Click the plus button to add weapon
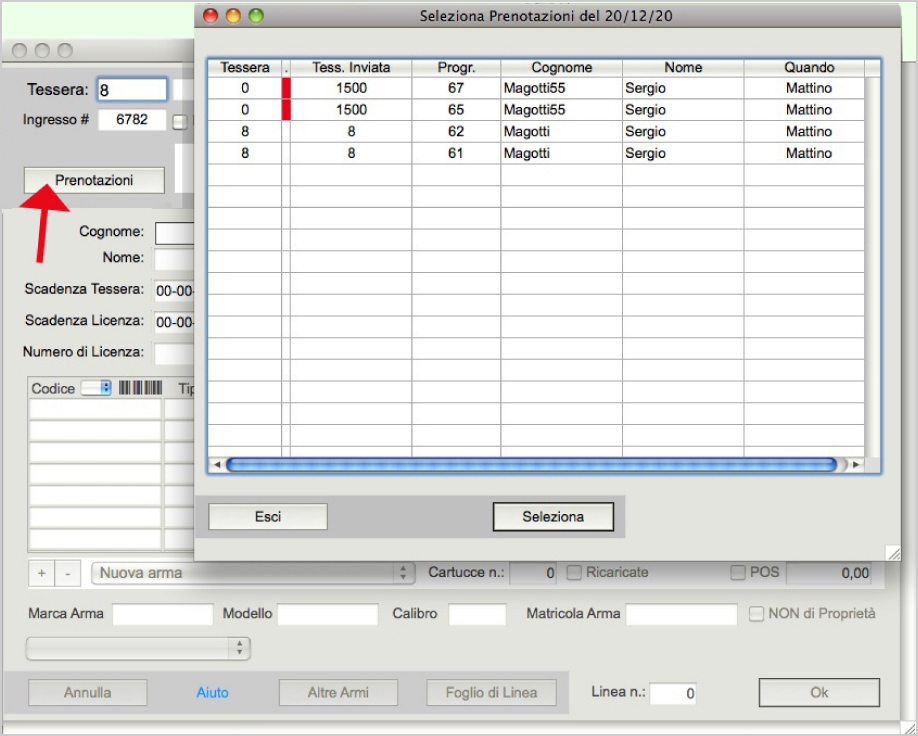The height and width of the screenshot is (736, 918). click(41, 574)
